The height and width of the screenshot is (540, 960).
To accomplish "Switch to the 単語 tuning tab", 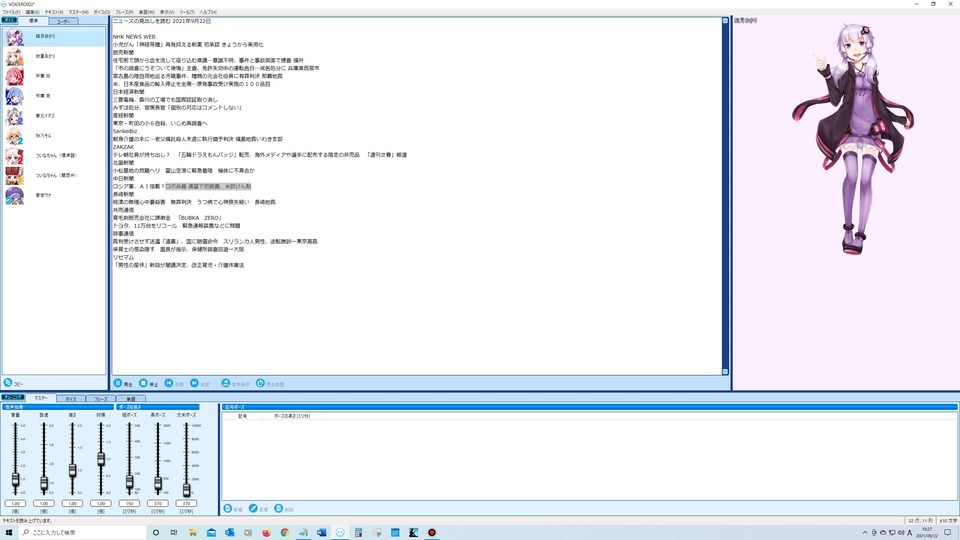I will point(130,399).
